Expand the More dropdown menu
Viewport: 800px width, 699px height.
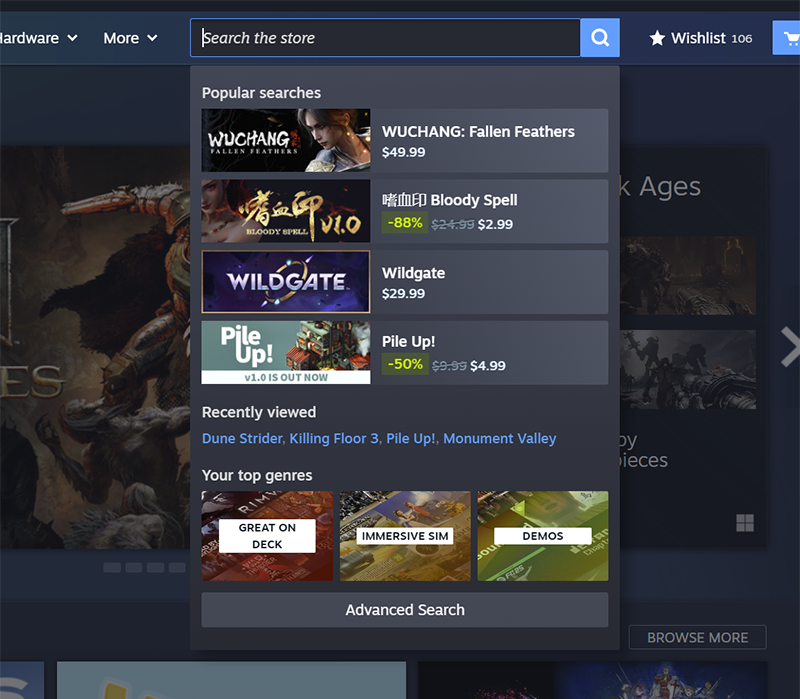click(x=130, y=38)
